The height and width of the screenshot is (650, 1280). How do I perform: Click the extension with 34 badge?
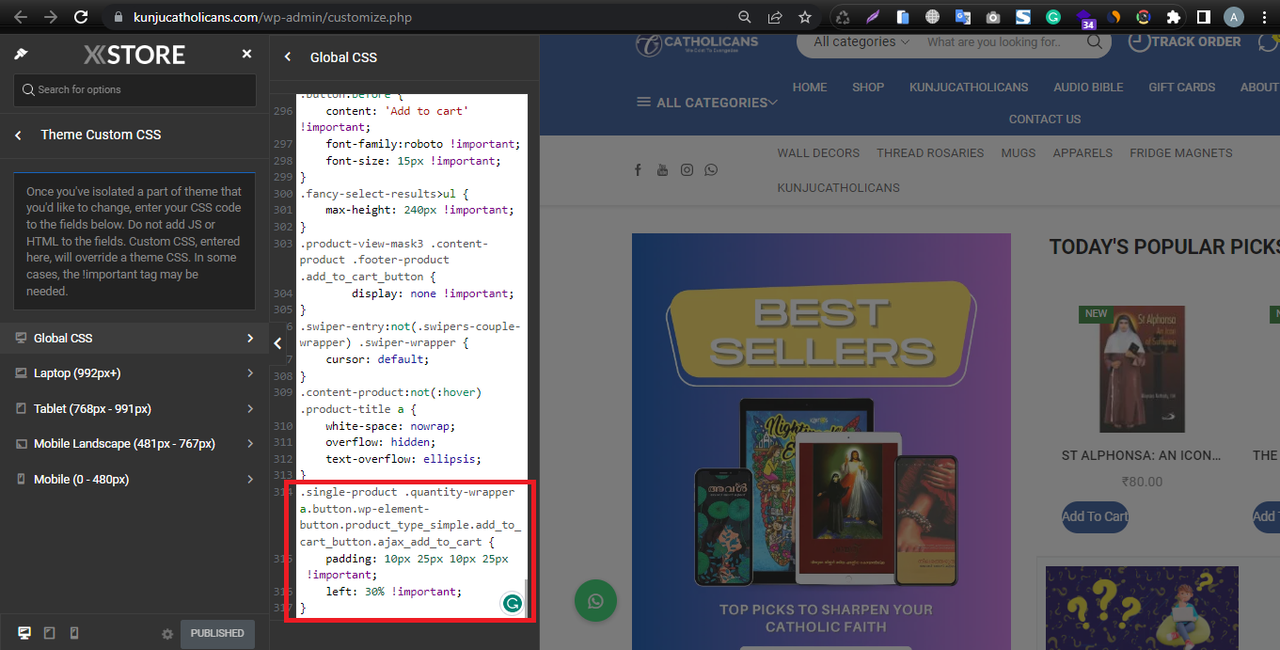[1085, 19]
